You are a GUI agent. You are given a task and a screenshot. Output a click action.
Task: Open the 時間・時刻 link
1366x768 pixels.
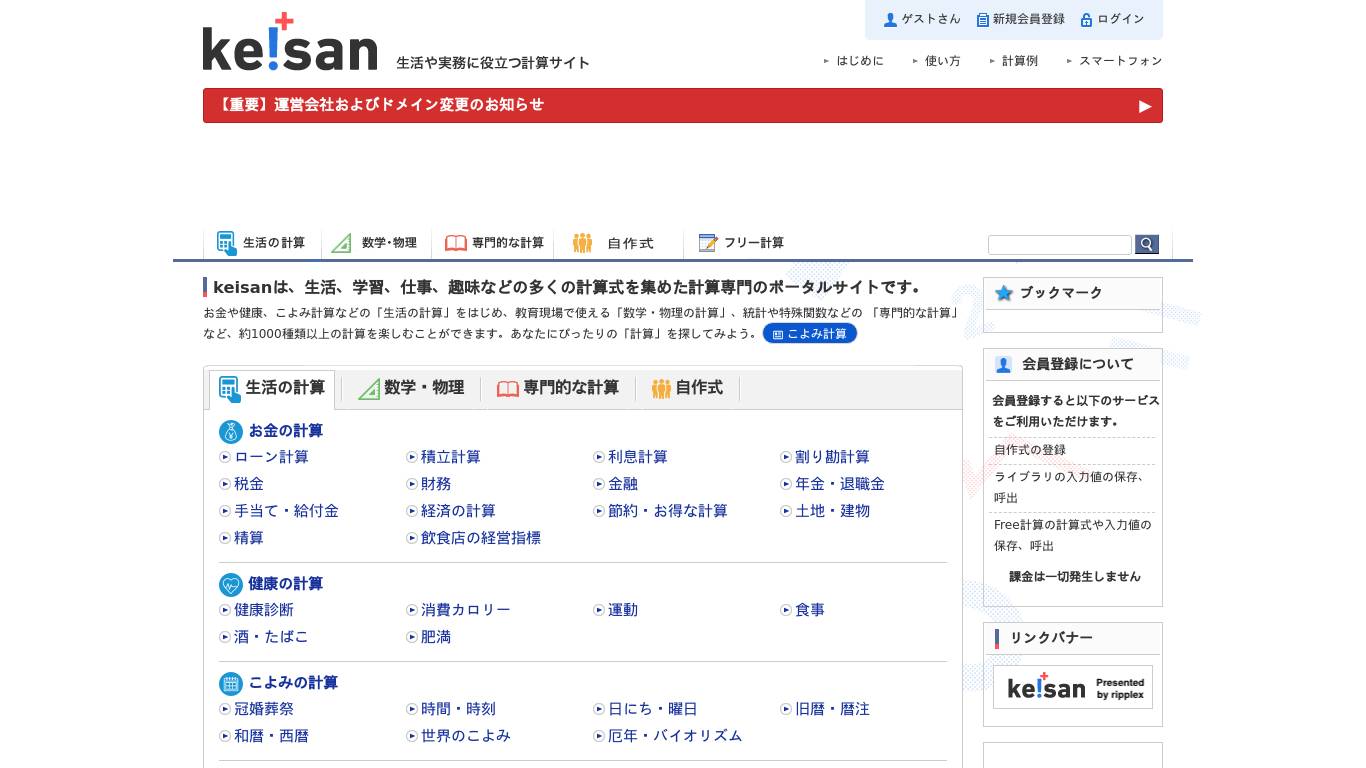(x=458, y=709)
